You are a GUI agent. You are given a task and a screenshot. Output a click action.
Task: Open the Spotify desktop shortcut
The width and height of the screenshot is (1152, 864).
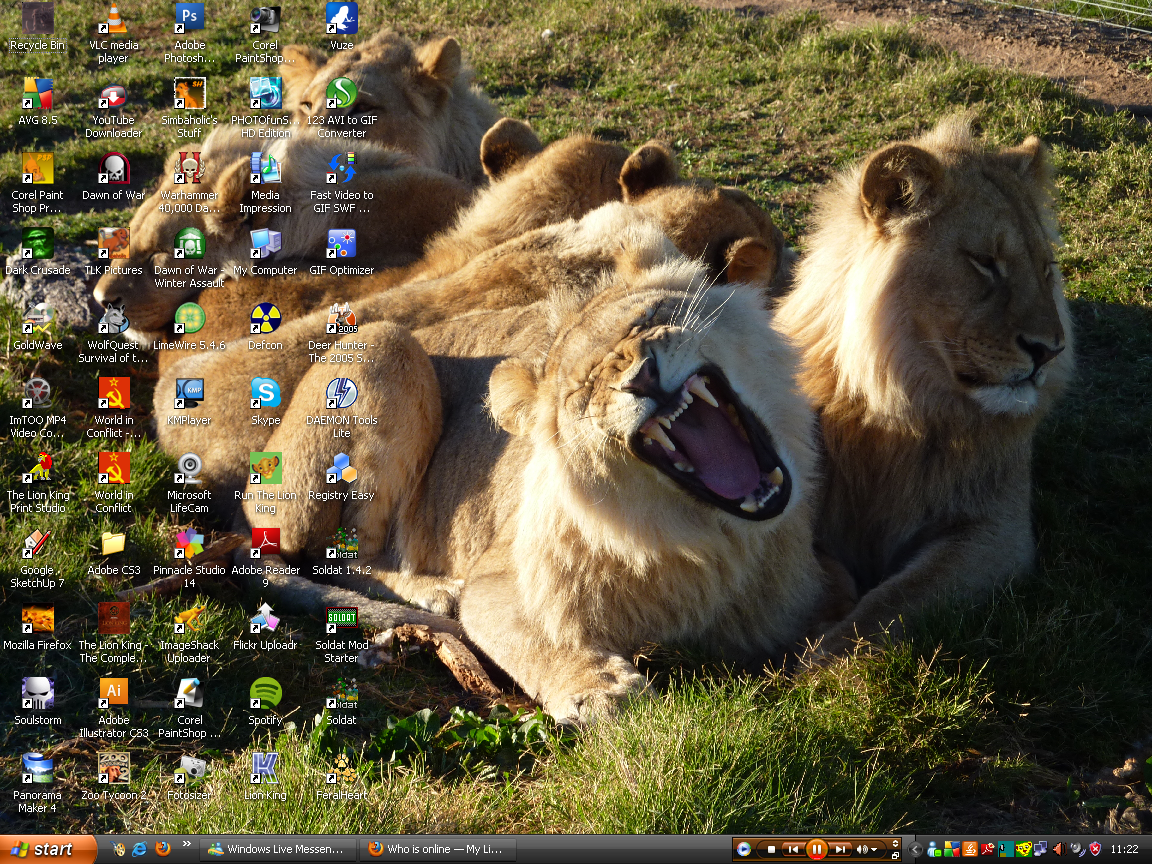pos(265,694)
